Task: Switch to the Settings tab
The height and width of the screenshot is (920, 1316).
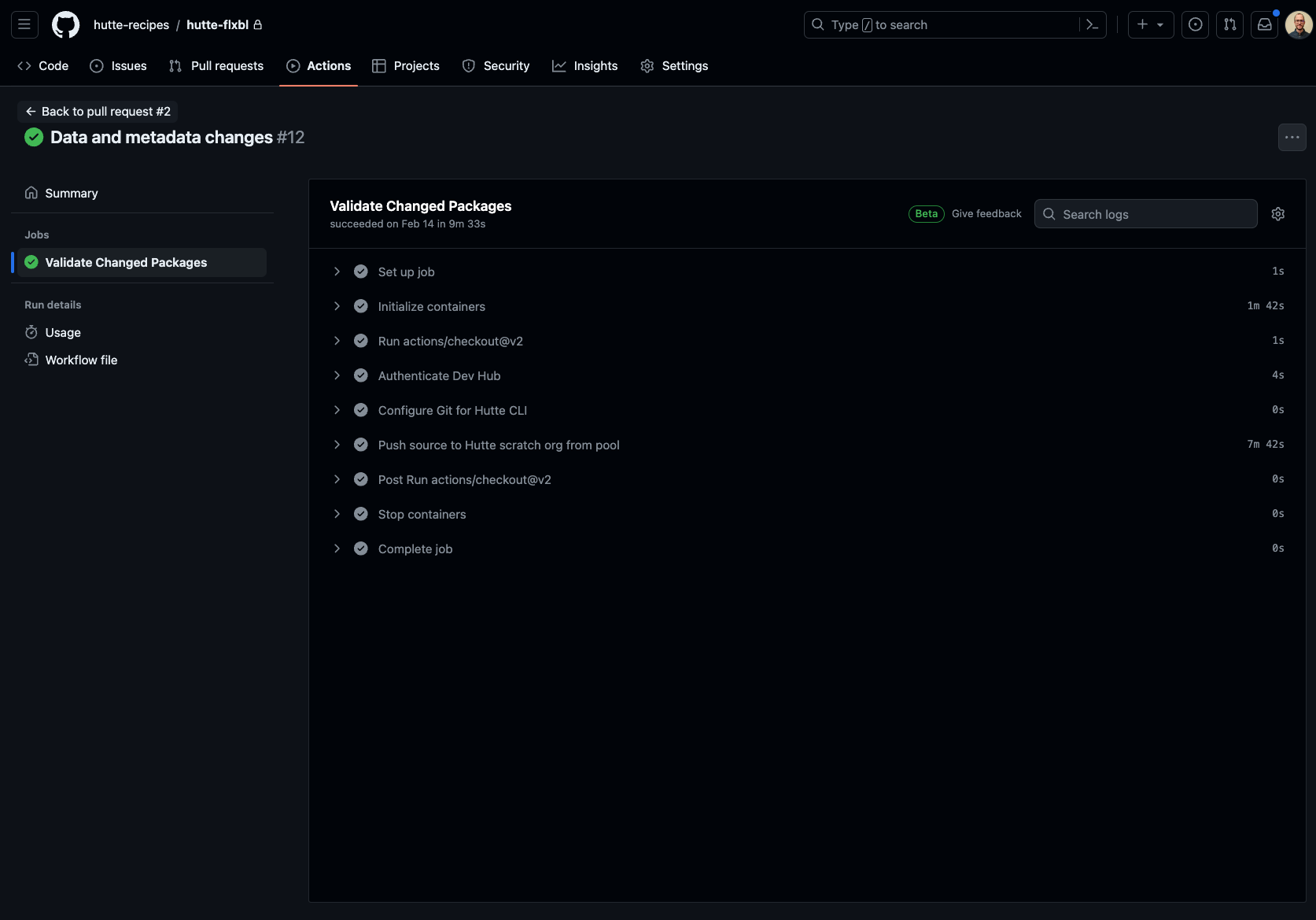Action: (x=674, y=66)
